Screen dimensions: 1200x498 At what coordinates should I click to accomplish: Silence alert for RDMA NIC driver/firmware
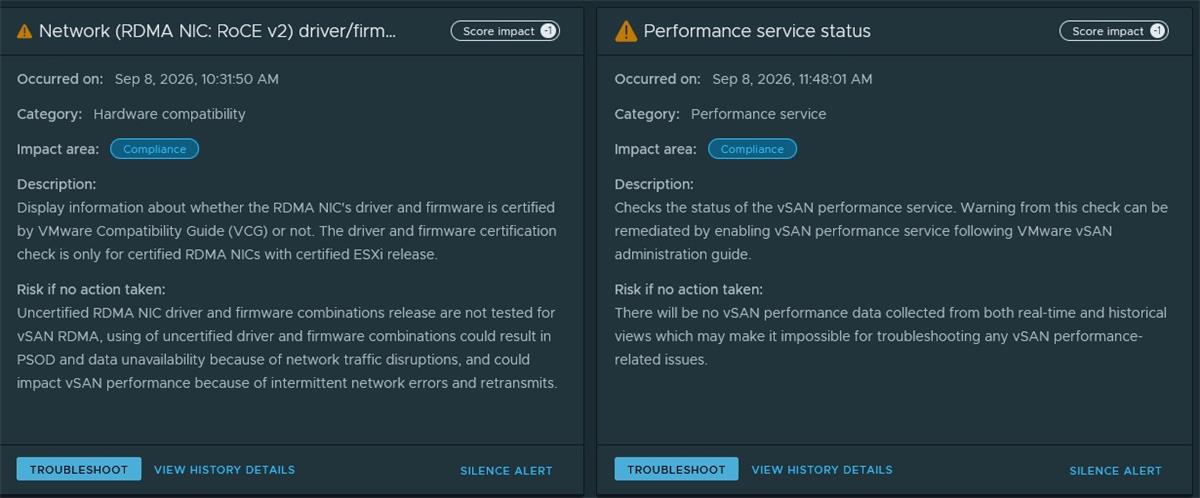click(x=506, y=470)
